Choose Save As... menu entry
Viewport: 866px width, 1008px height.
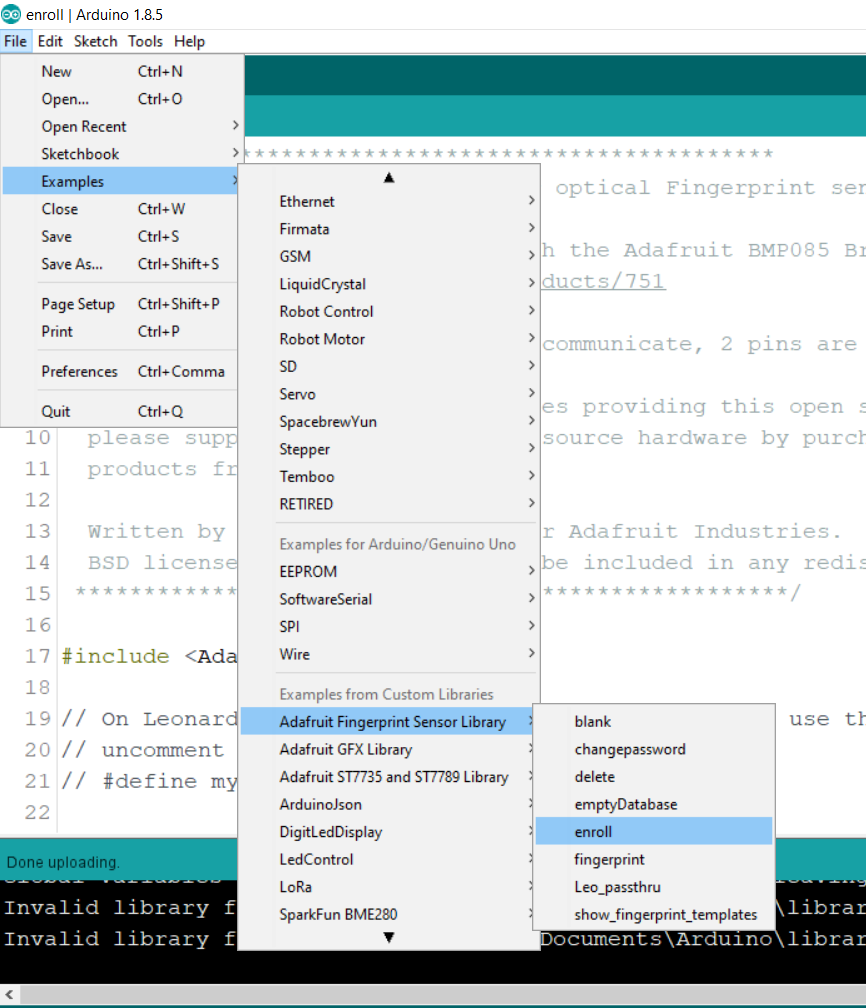pyautogui.click(x=122, y=264)
